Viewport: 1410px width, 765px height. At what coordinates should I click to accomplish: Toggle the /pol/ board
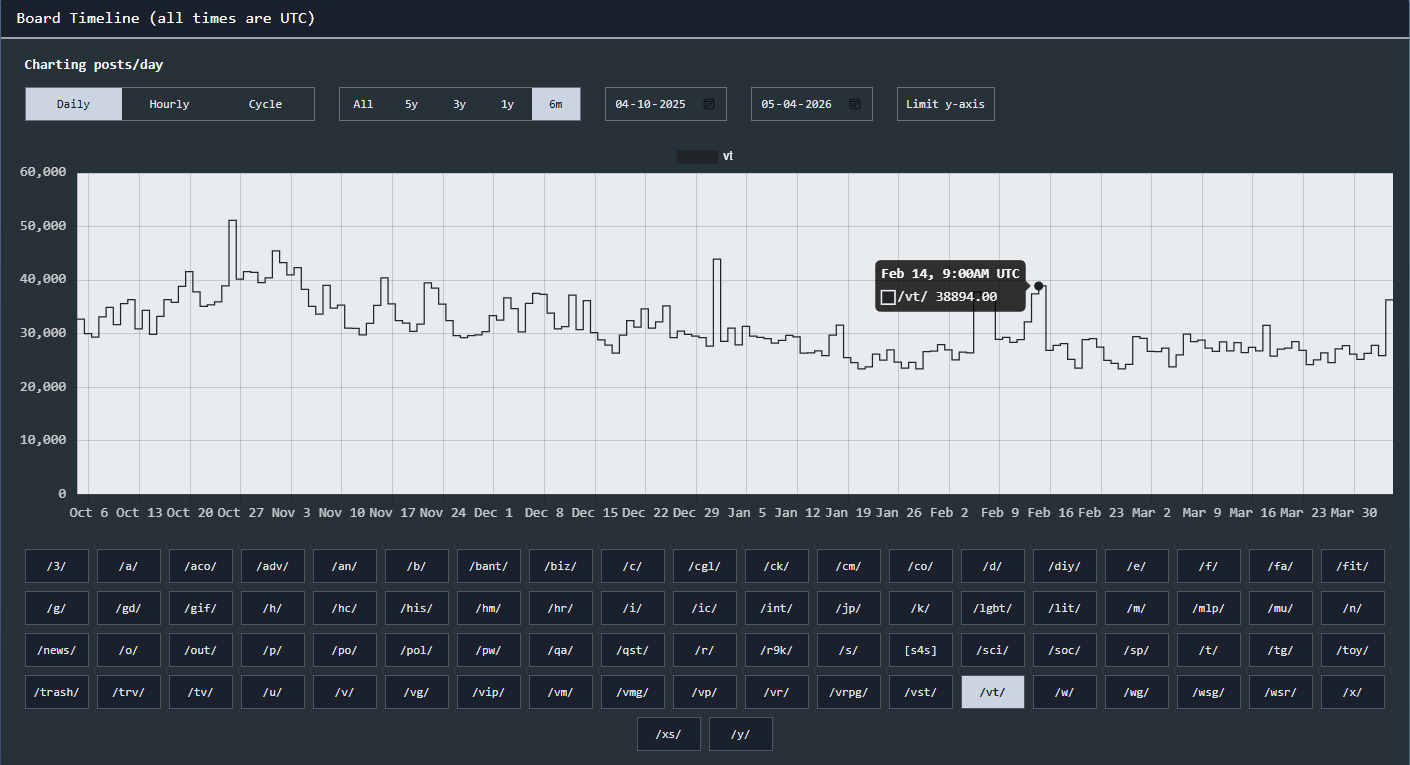[x=417, y=650]
